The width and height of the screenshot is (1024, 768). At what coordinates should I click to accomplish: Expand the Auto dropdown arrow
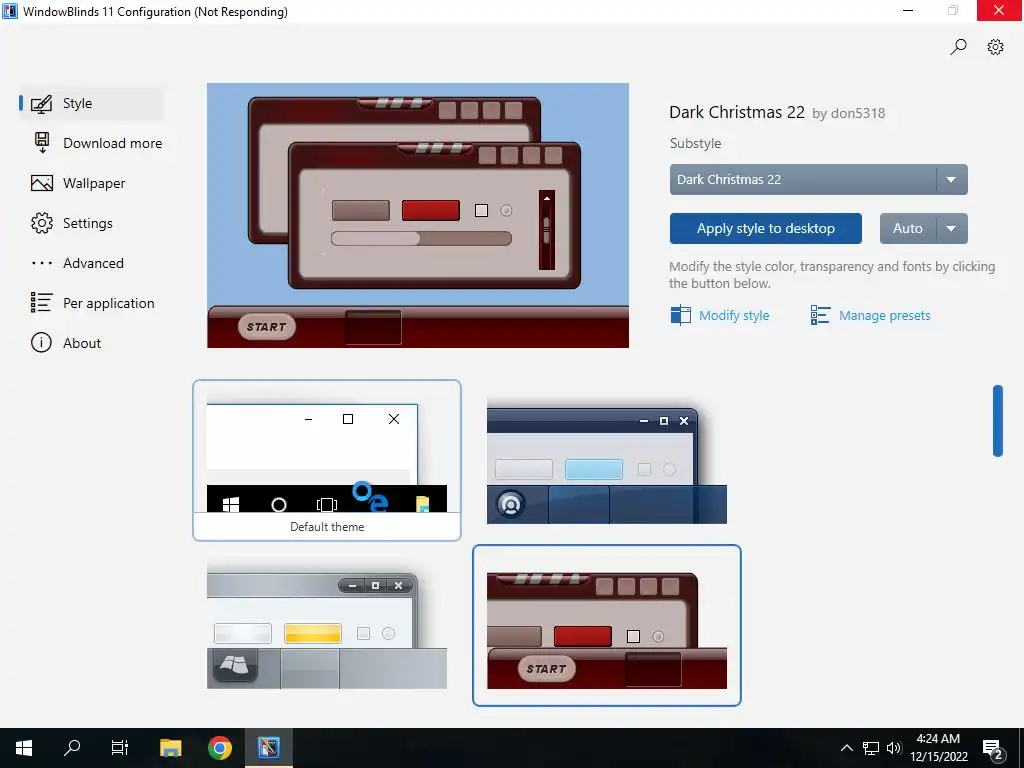tap(952, 229)
